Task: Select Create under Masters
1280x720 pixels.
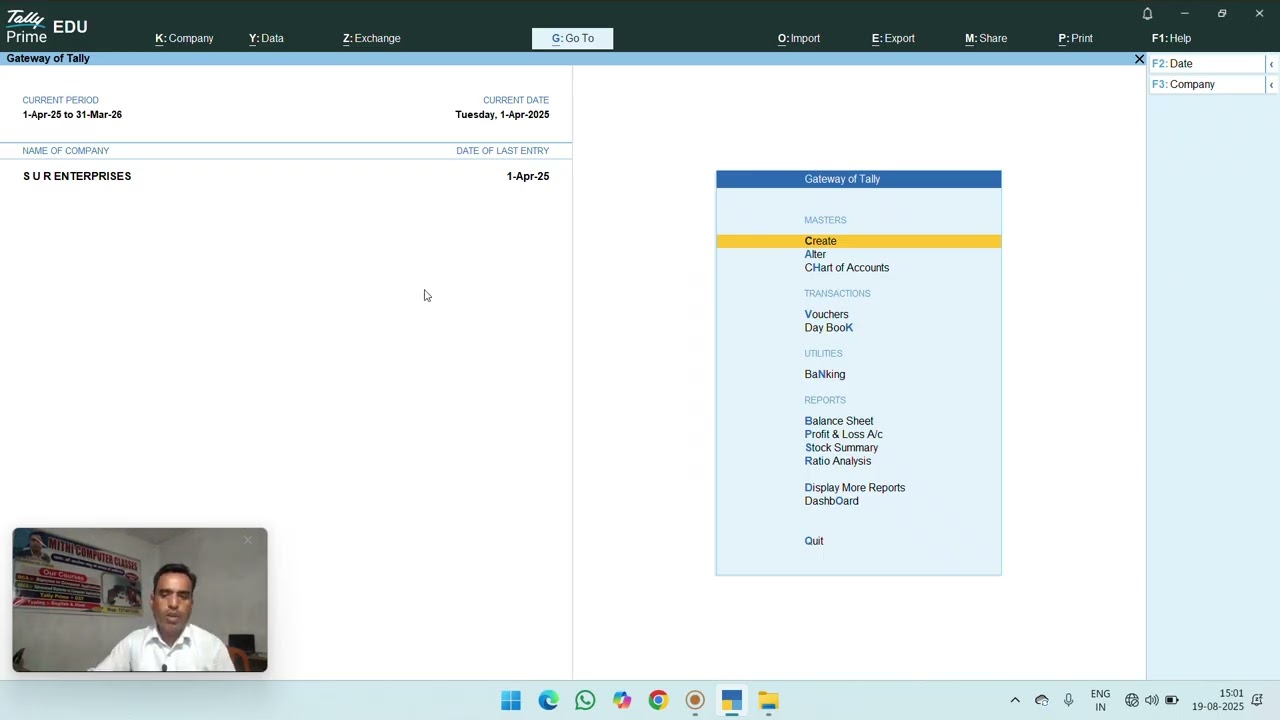Action: click(x=858, y=241)
